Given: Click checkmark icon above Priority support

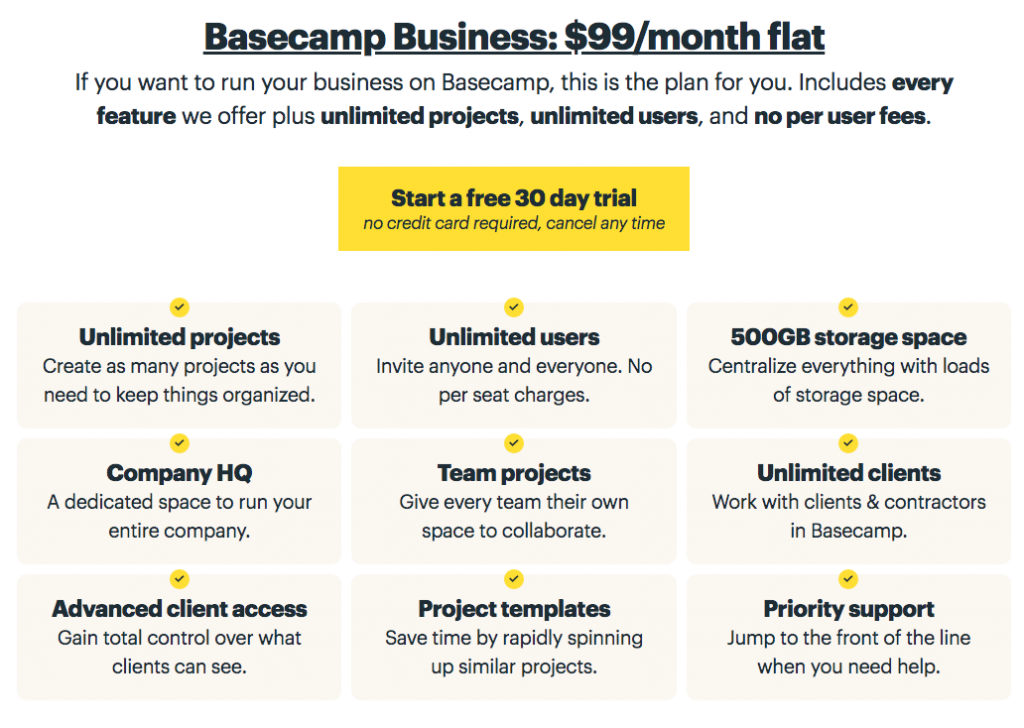Looking at the screenshot, I should click(848, 579).
